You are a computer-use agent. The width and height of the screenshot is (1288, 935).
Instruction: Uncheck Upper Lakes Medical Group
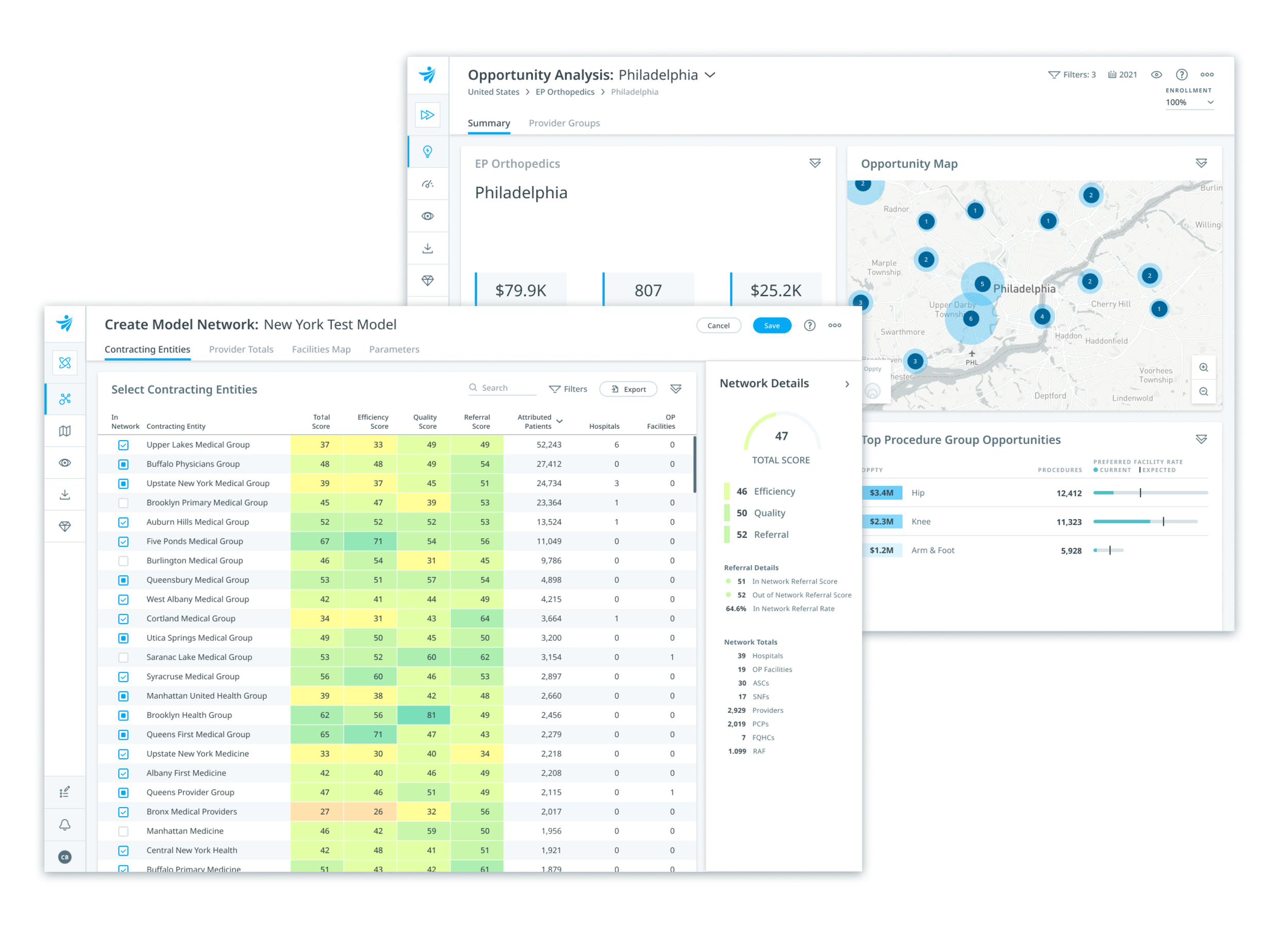point(123,445)
